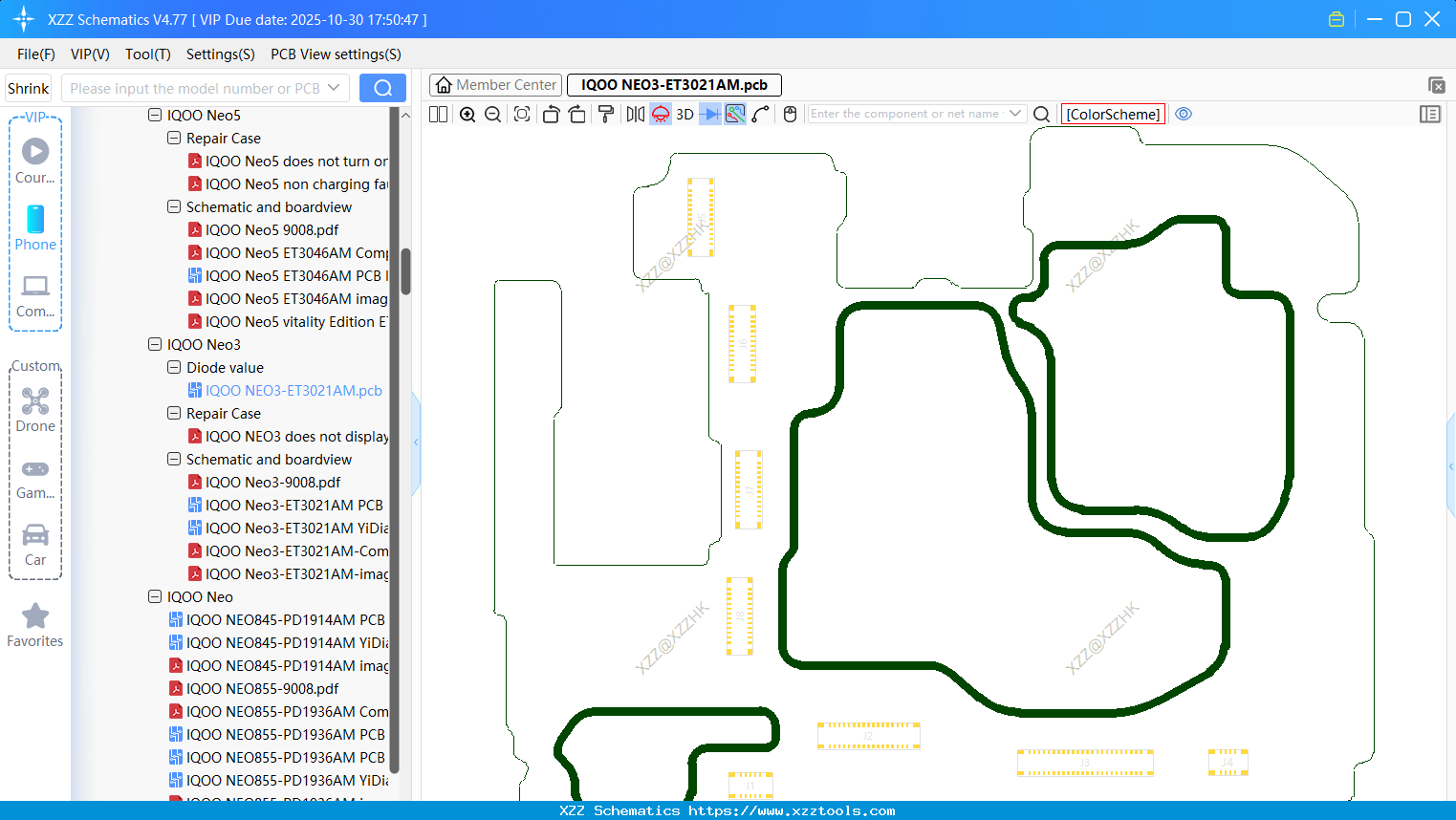The width and height of the screenshot is (1456, 820).
Task: Open the xzztools.com link in status bar
Action: [x=792, y=810]
